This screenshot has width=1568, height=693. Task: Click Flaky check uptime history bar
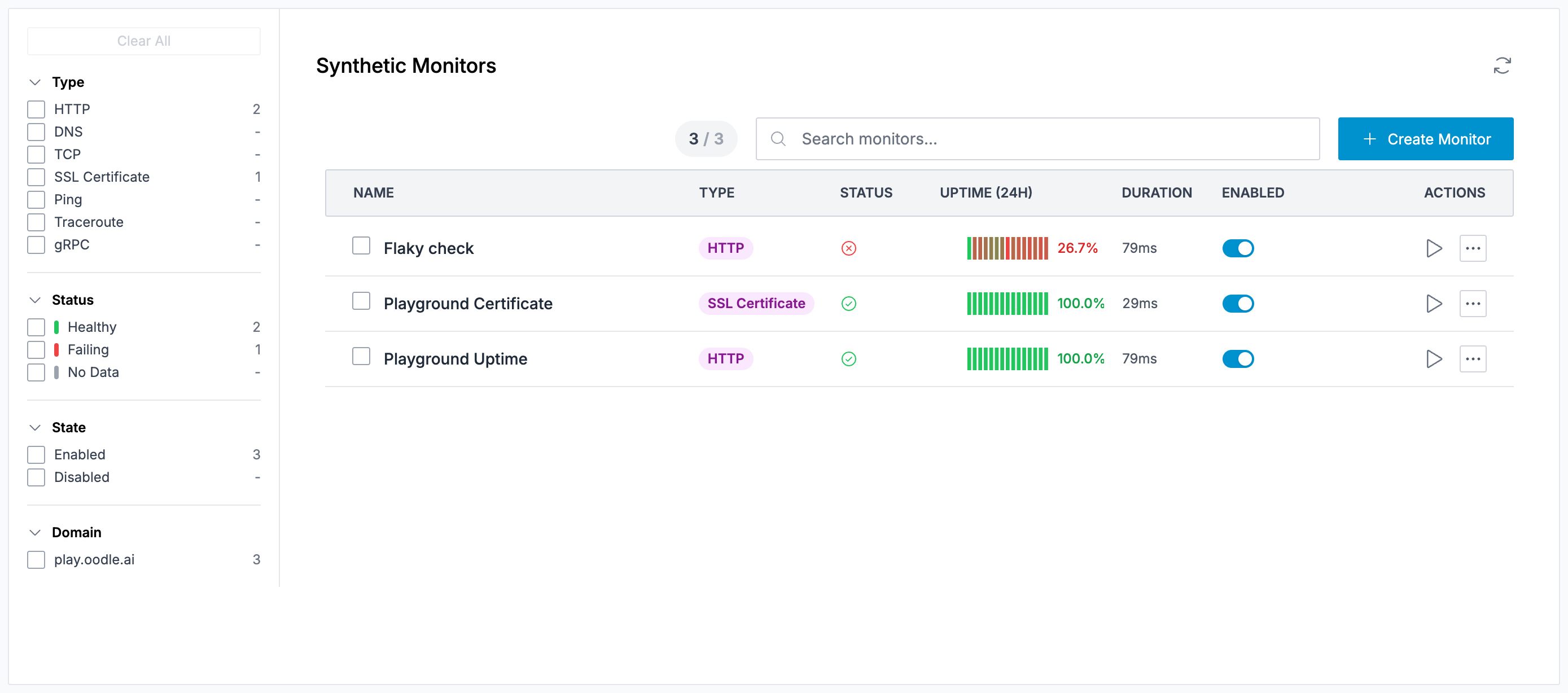tap(1007, 248)
